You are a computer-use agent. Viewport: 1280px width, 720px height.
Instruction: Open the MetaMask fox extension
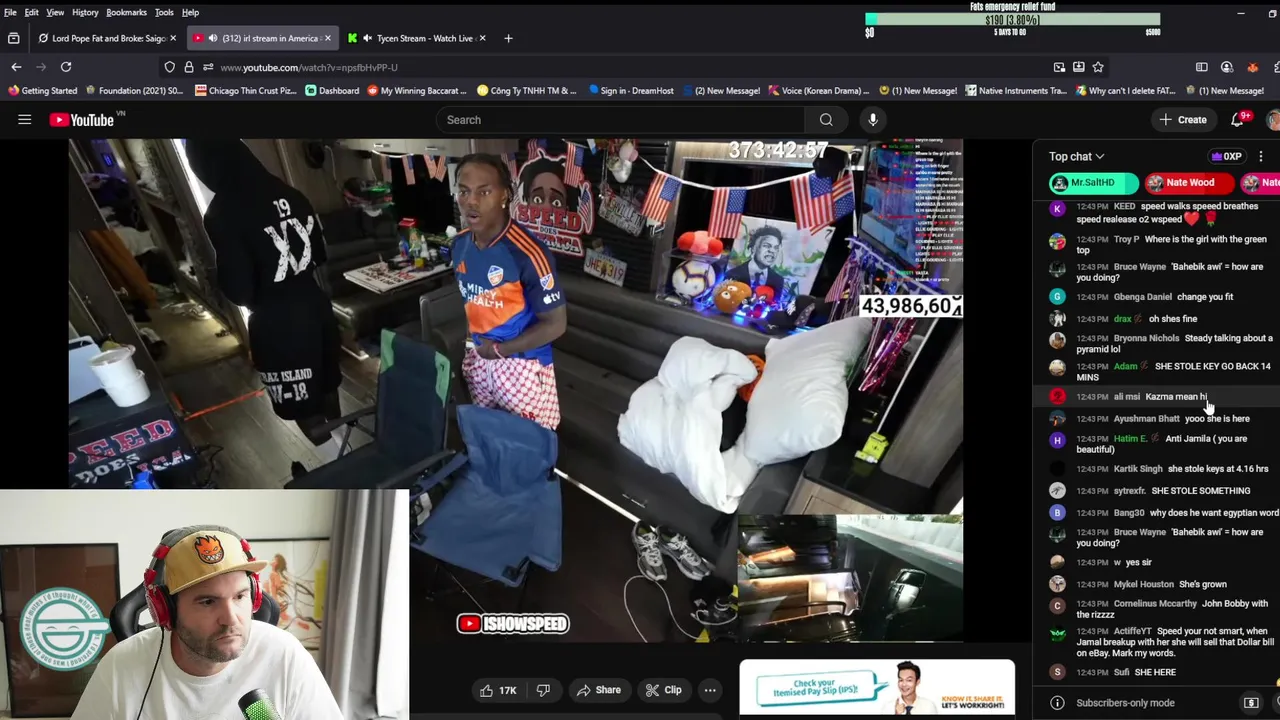(1252, 67)
